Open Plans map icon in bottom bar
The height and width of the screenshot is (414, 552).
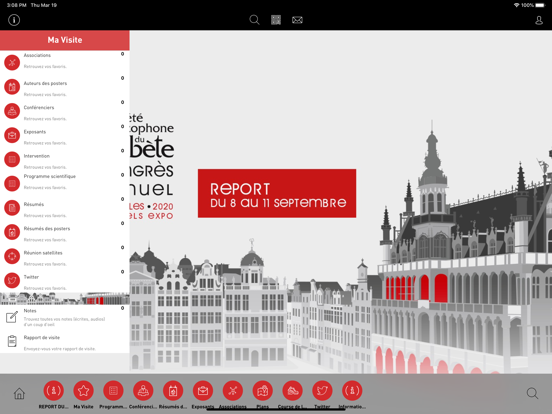tap(263, 390)
